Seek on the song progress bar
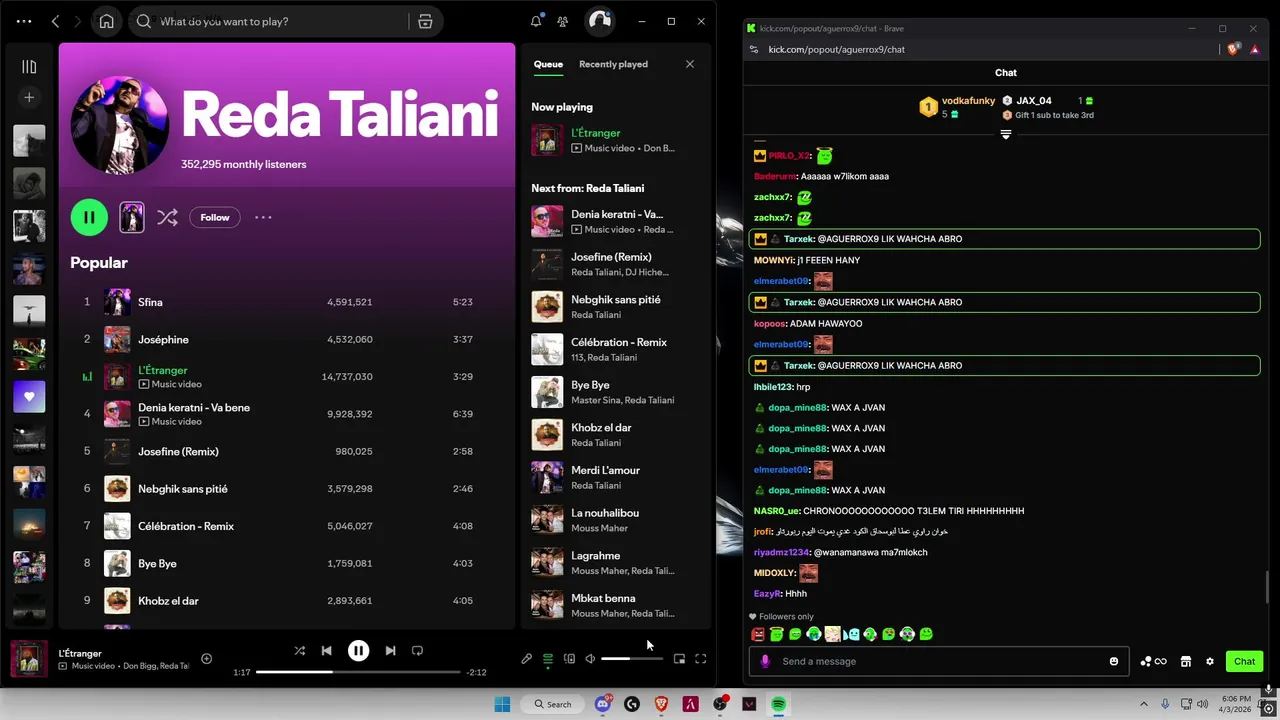This screenshot has height=720, width=1280. pyautogui.click(x=358, y=672)
